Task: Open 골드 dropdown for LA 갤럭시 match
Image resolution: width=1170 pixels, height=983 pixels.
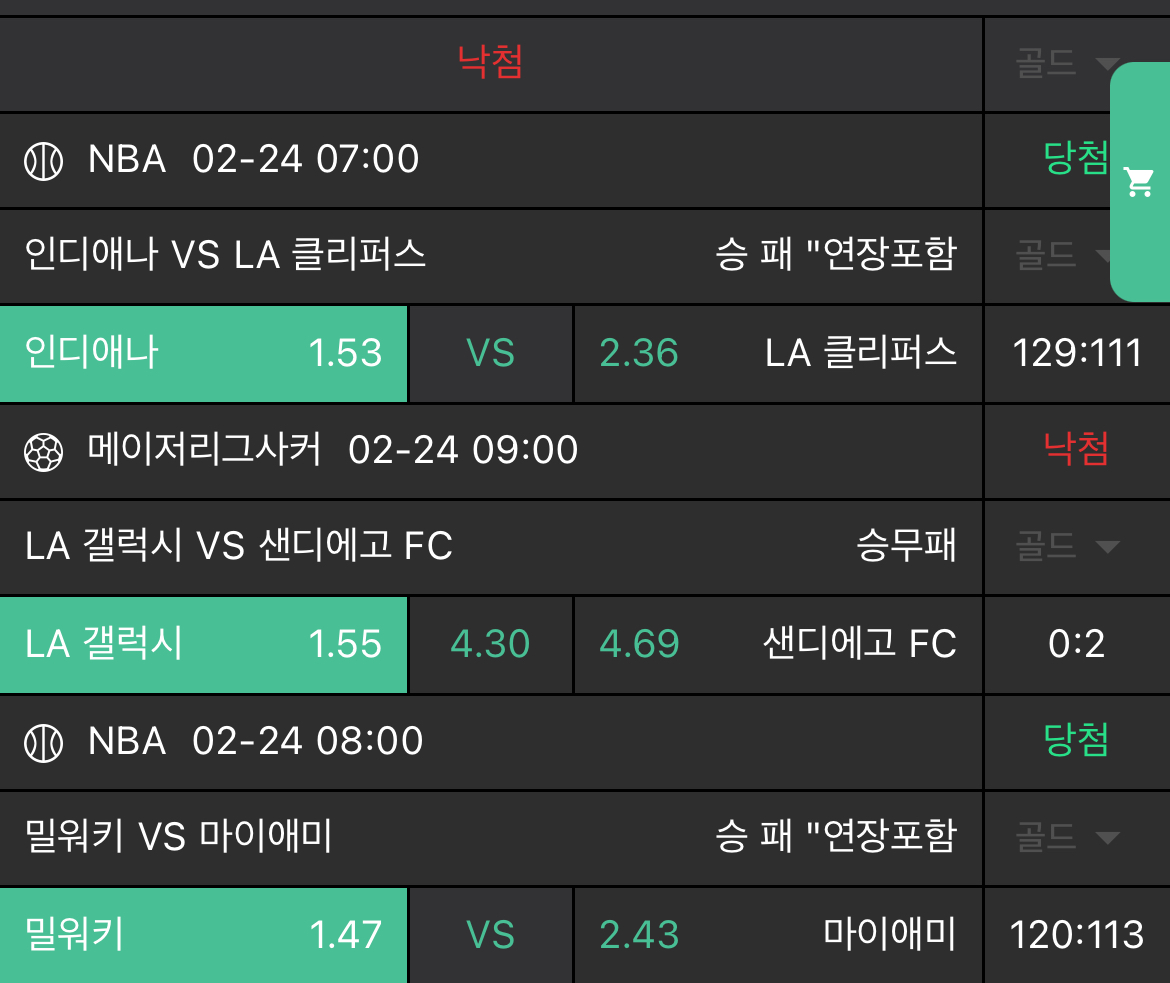Action: click(1066, 546)
